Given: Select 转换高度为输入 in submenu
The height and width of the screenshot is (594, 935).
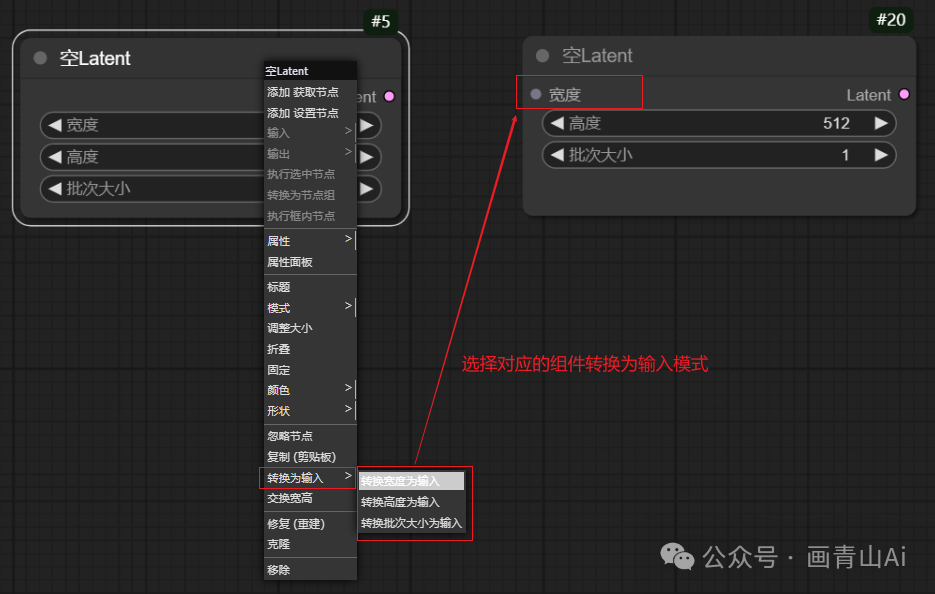Looking at the screenshot, I should 411,502.
